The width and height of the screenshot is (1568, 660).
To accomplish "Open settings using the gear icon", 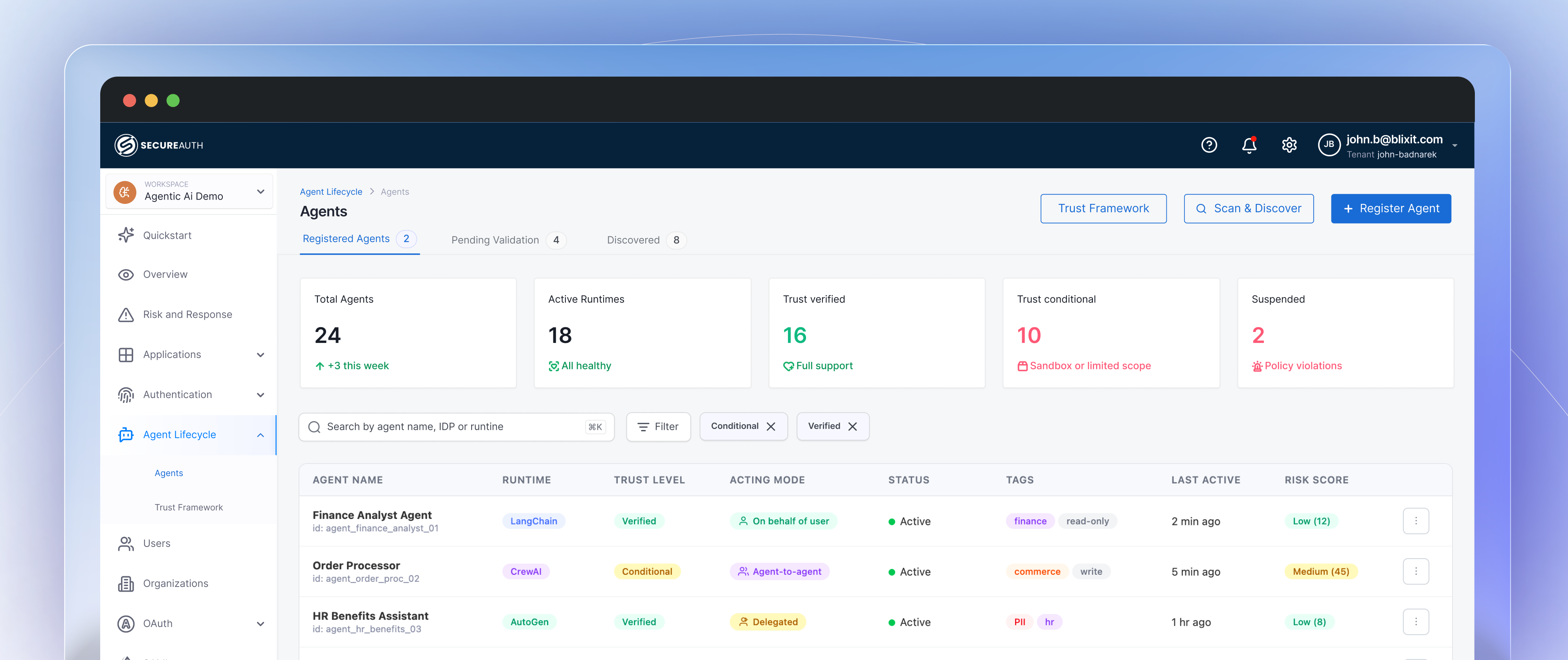I will pyautogui.click(x=1289, y=145).
